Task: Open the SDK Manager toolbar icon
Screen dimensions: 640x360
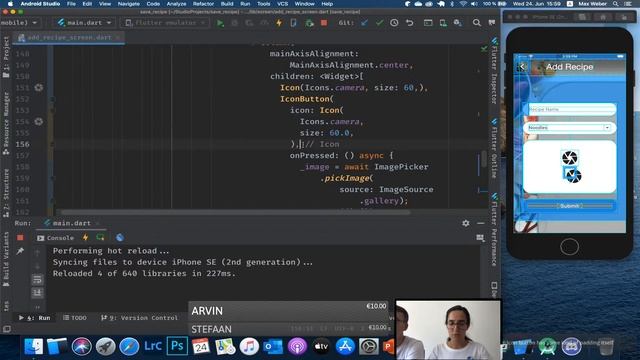Action: pos(458,23)
